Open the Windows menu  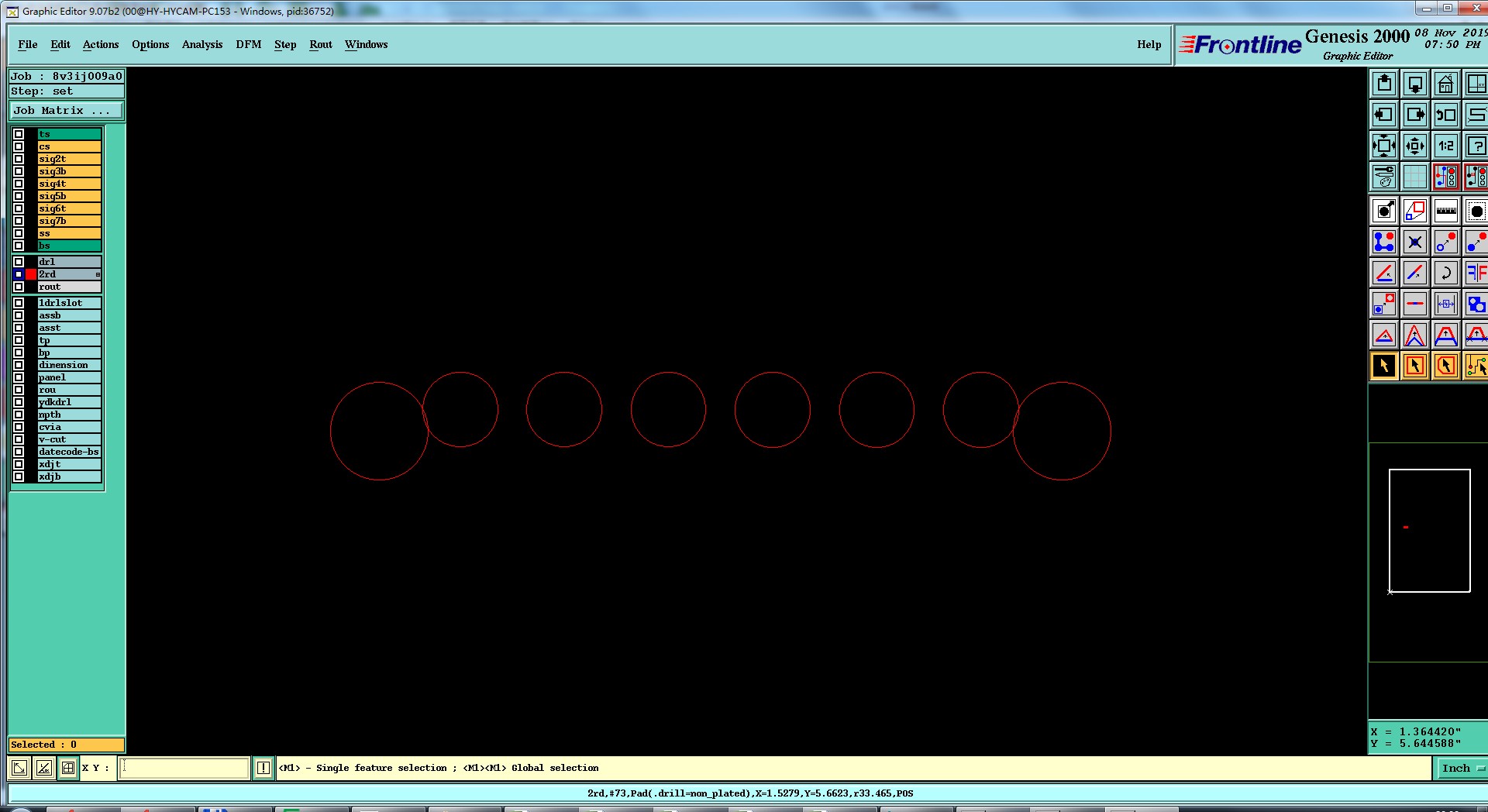point(367,45)
